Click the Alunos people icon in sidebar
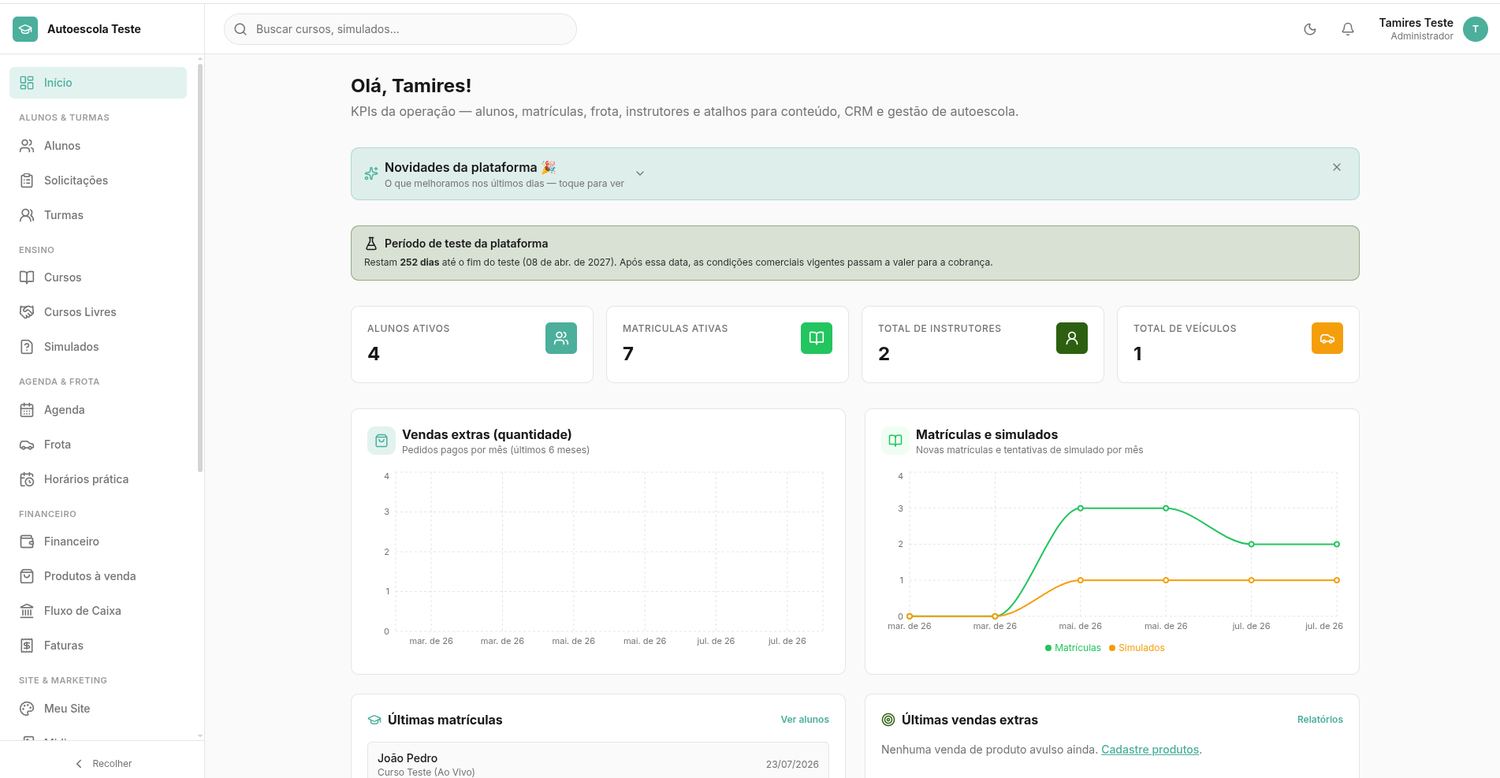This screenshot has width=1500, height=778. coord(27,146)
